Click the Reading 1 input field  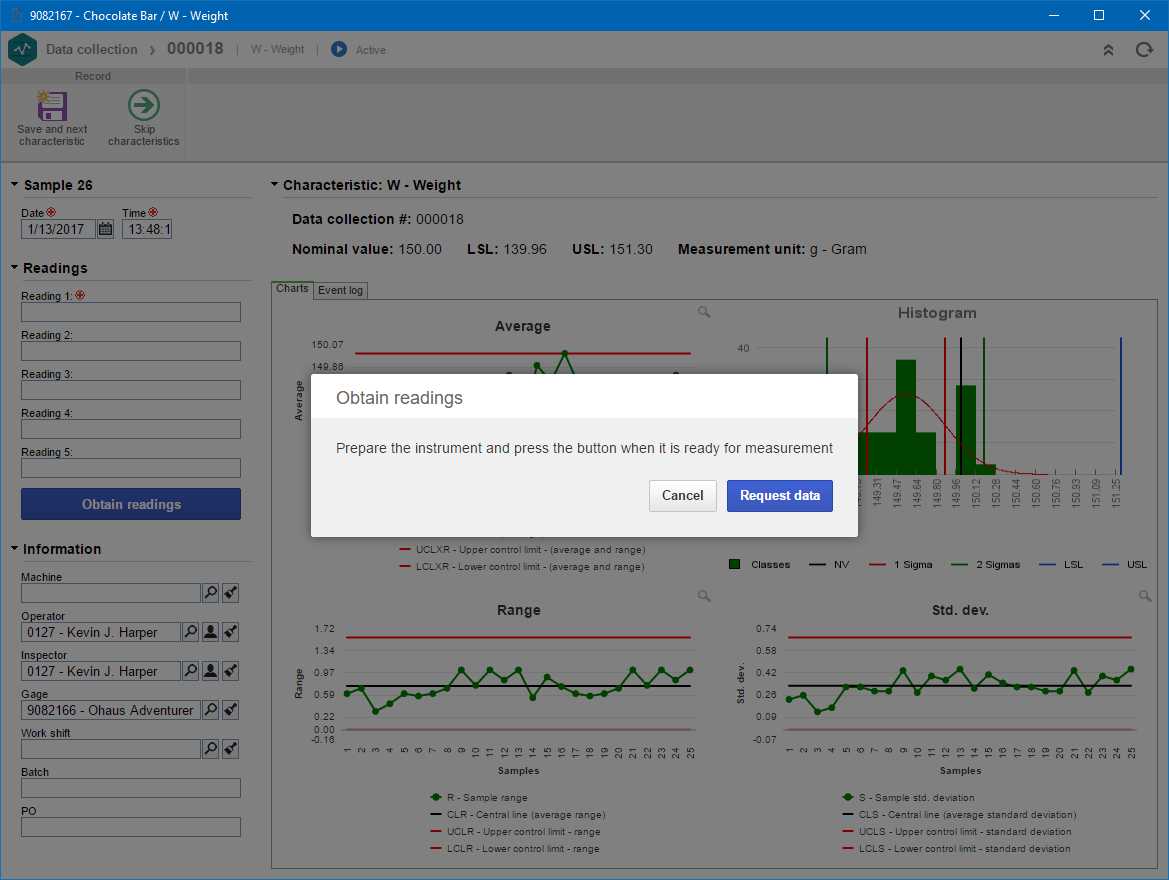point(131,312)
